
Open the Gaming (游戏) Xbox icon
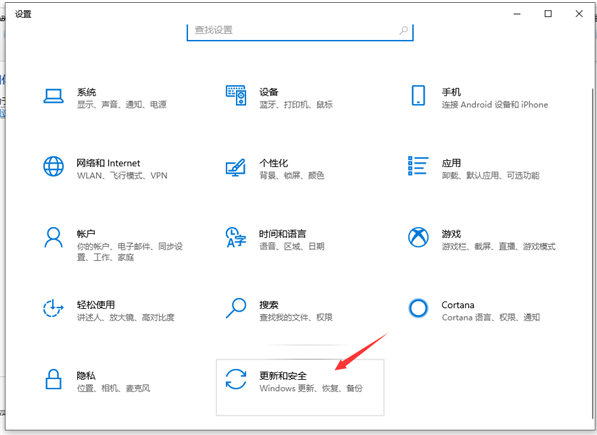(x=418, y=237)
